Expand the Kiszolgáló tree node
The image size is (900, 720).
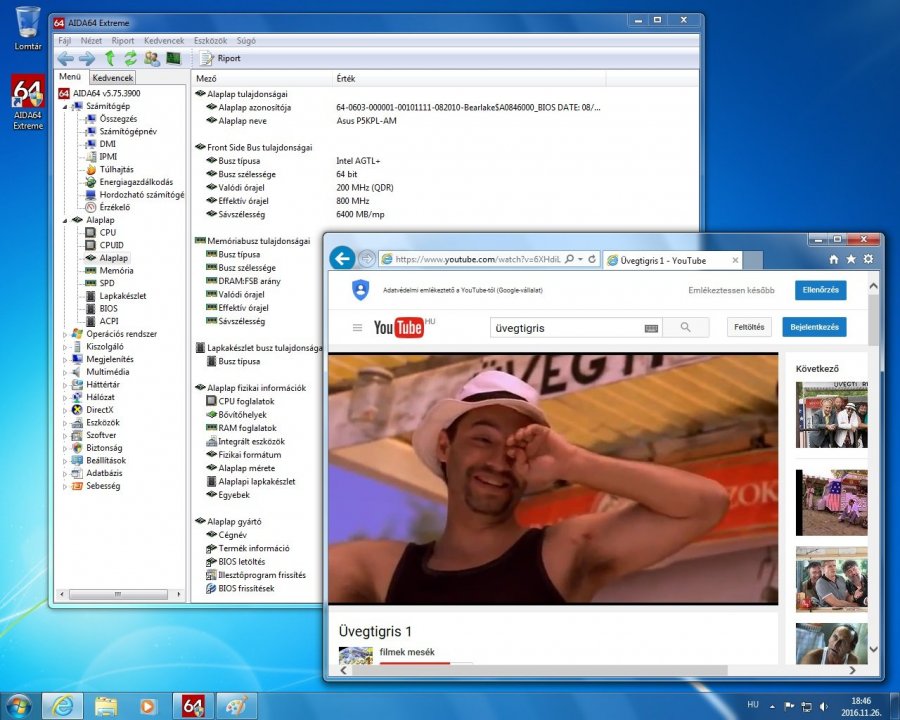coord(65,346)
